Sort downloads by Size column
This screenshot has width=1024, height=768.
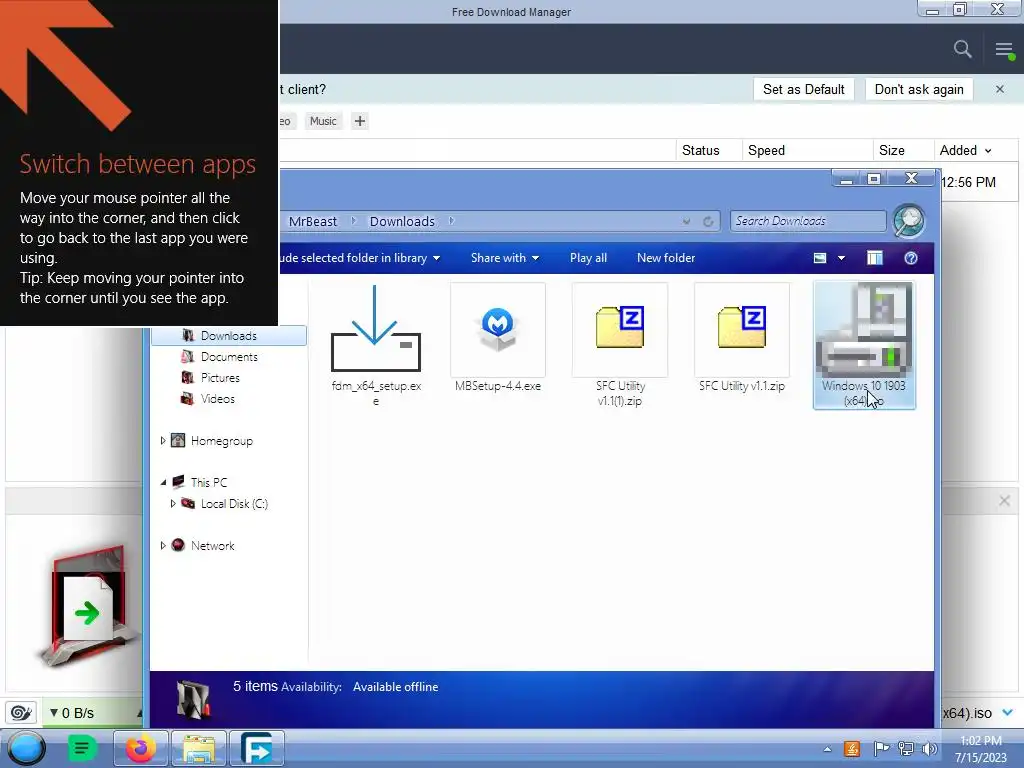(x=891, y=150)
